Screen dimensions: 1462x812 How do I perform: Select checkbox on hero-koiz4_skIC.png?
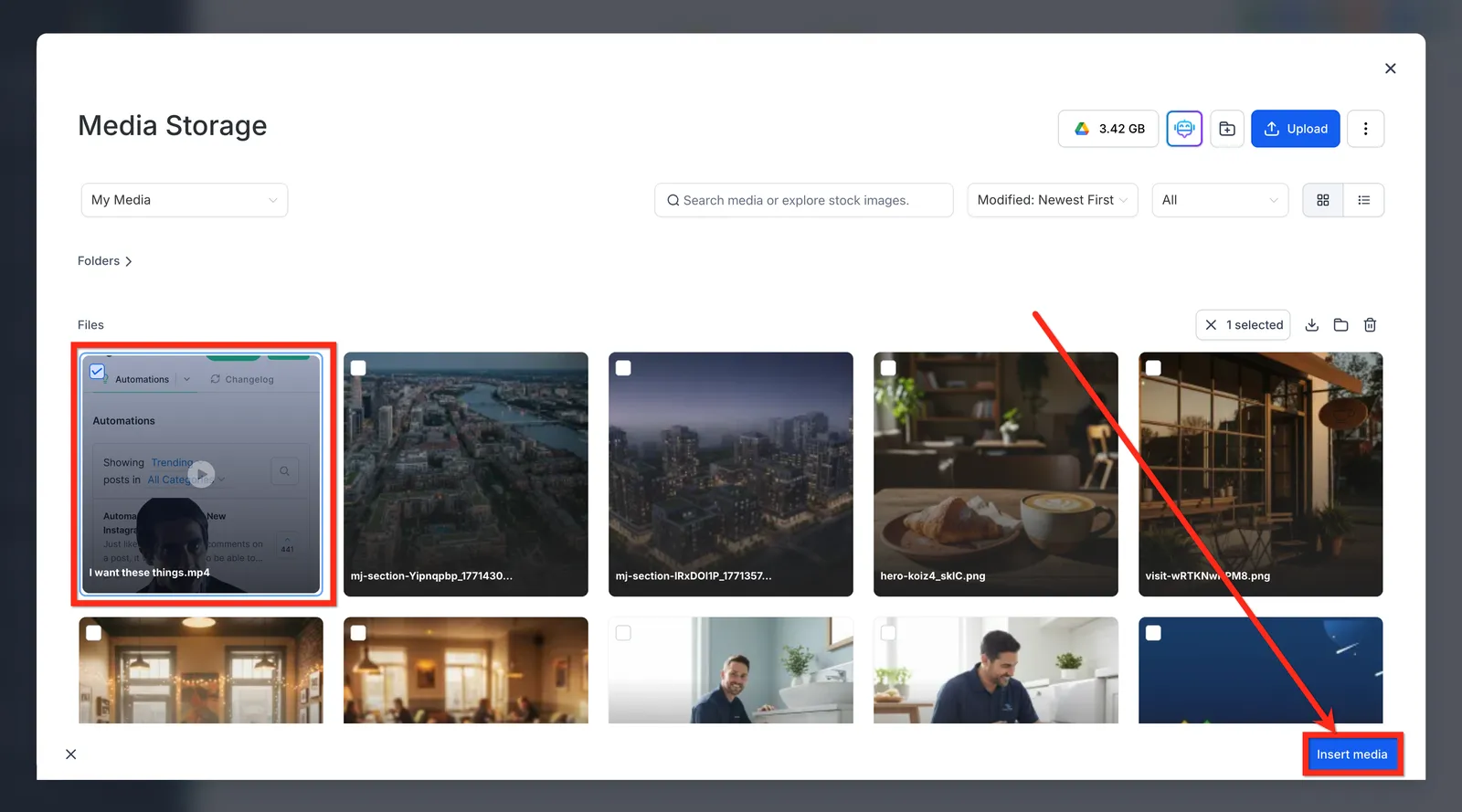tap(888, 368)
